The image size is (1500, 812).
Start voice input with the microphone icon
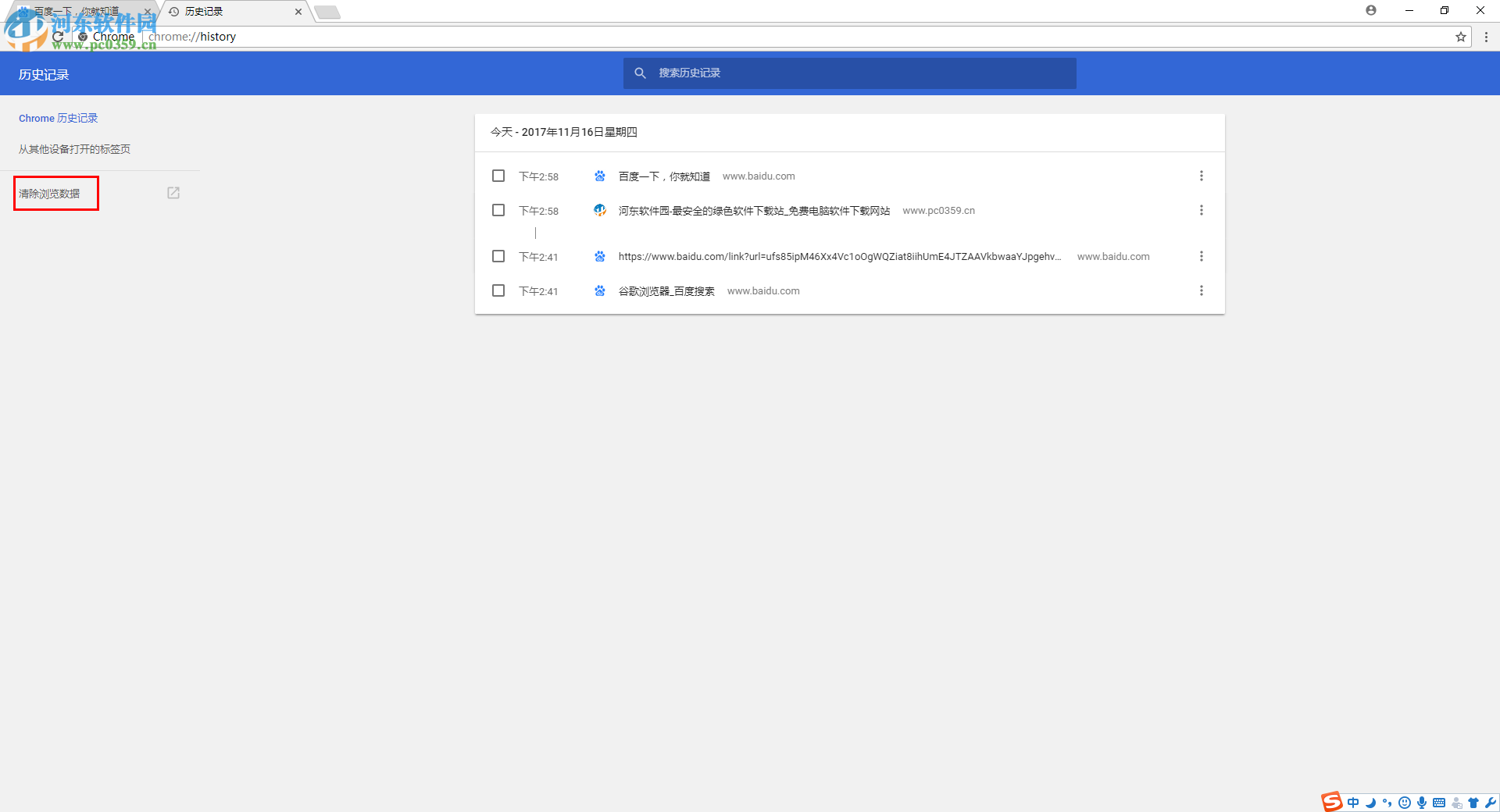(1422, 803)
